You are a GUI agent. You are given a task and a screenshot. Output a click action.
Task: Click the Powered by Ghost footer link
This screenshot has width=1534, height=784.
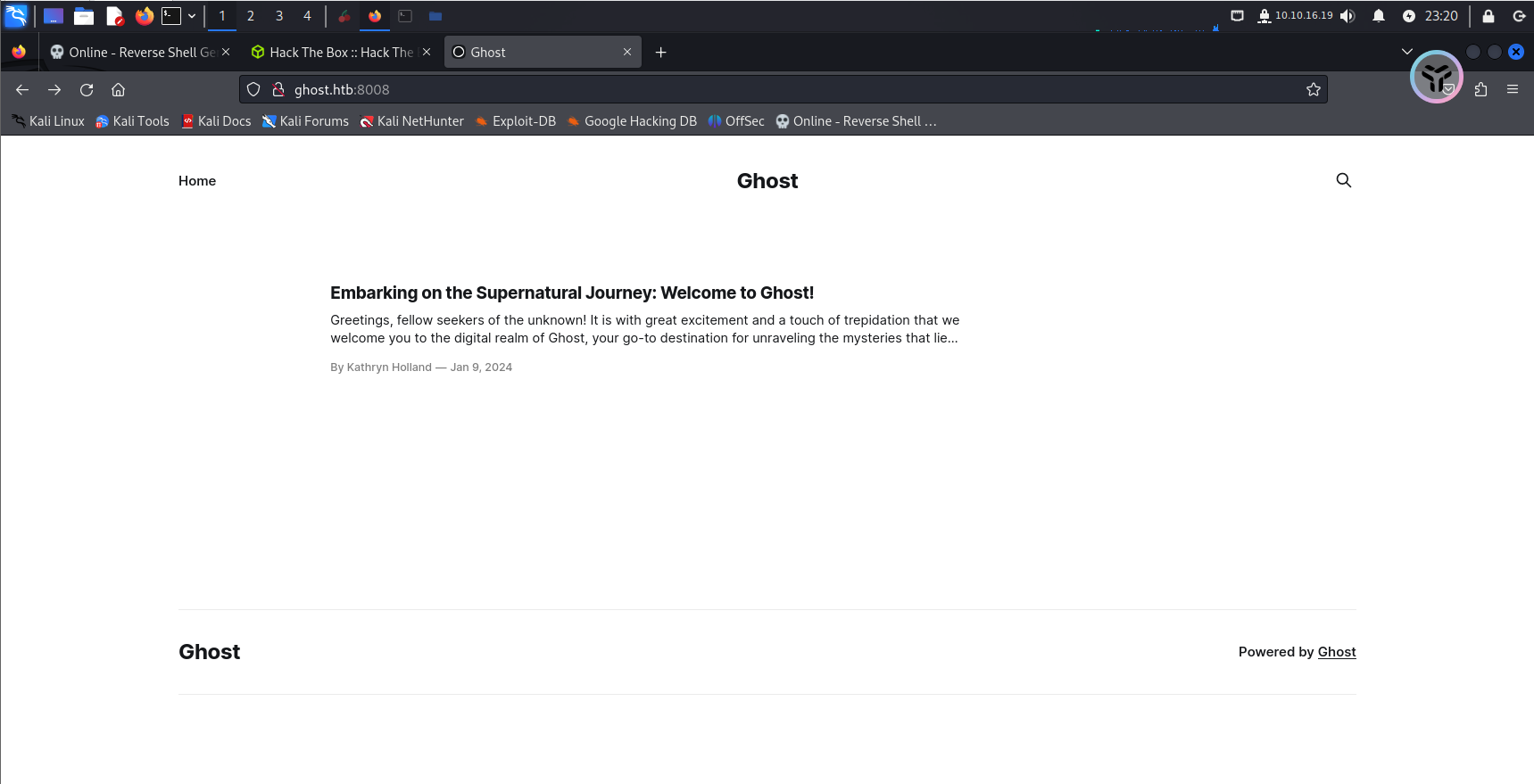(x=1336, y=652)
